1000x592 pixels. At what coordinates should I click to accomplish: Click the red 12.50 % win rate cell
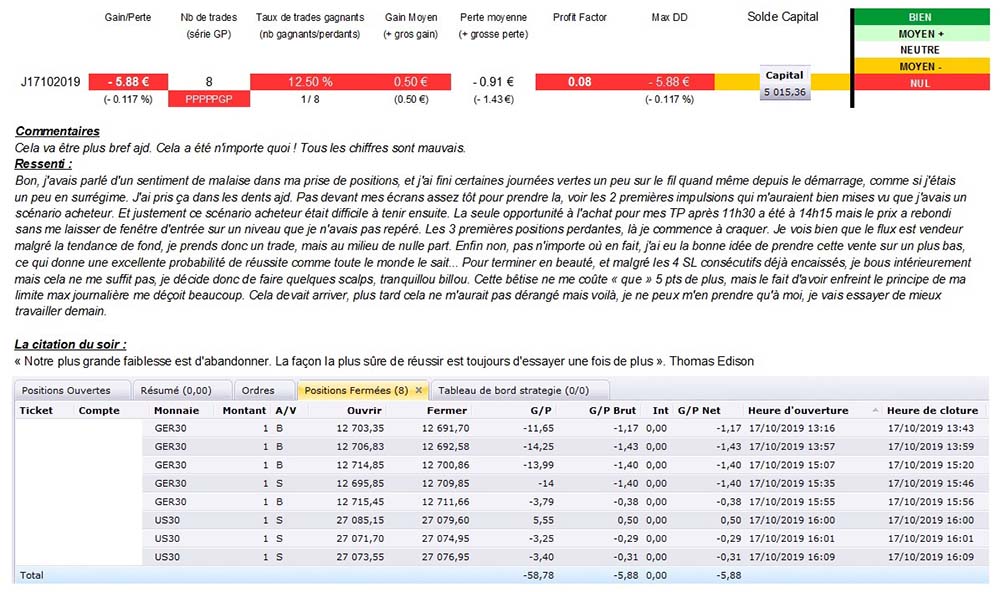click(x=310, y=82)
